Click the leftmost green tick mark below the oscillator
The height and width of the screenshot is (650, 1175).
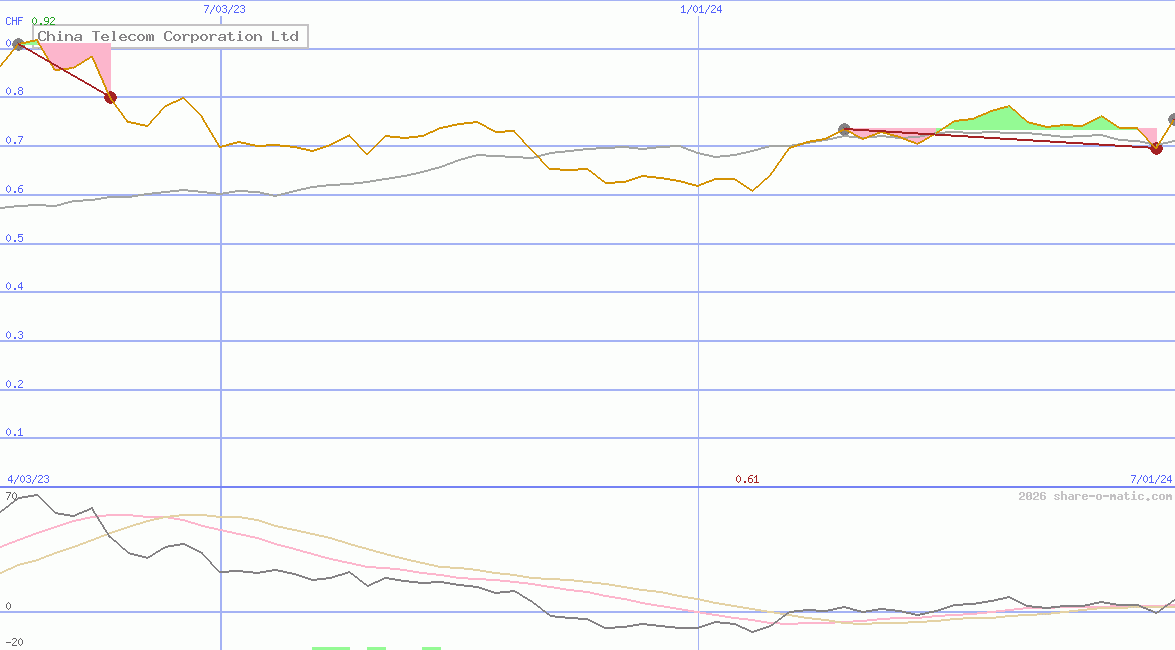pyautogui.click(x=330, y=647)
